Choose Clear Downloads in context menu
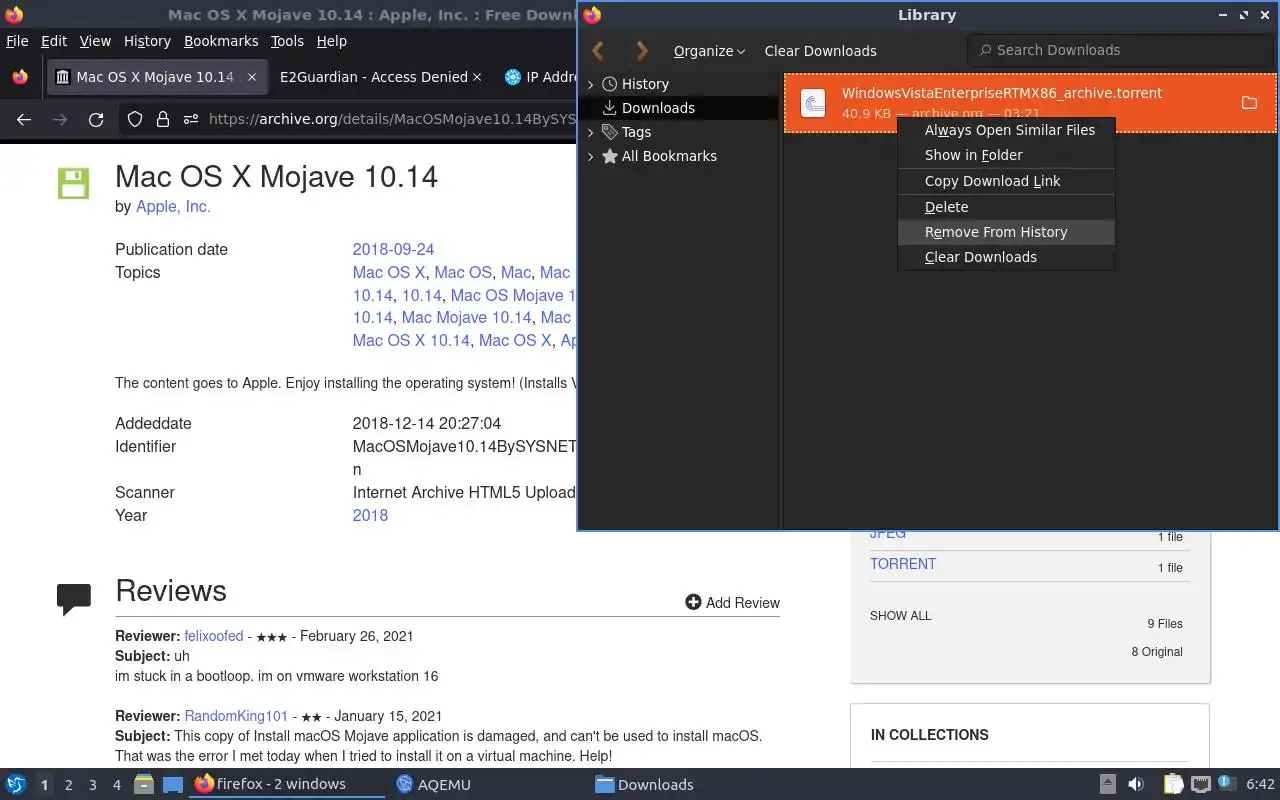 [x=1006, y=257]
